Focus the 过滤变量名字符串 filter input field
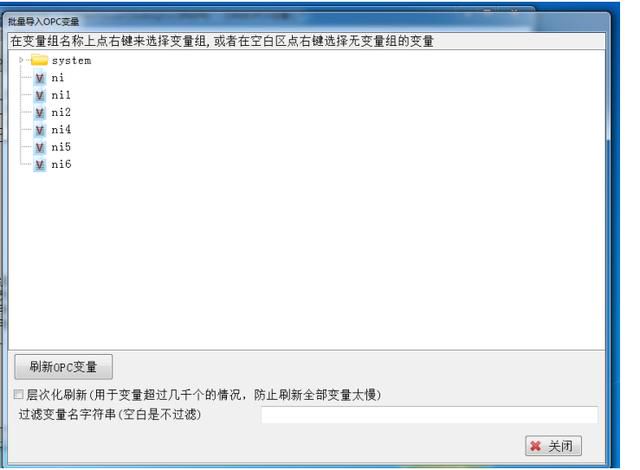This screenshot has height=470, width=640. click(x=429, y=415)
